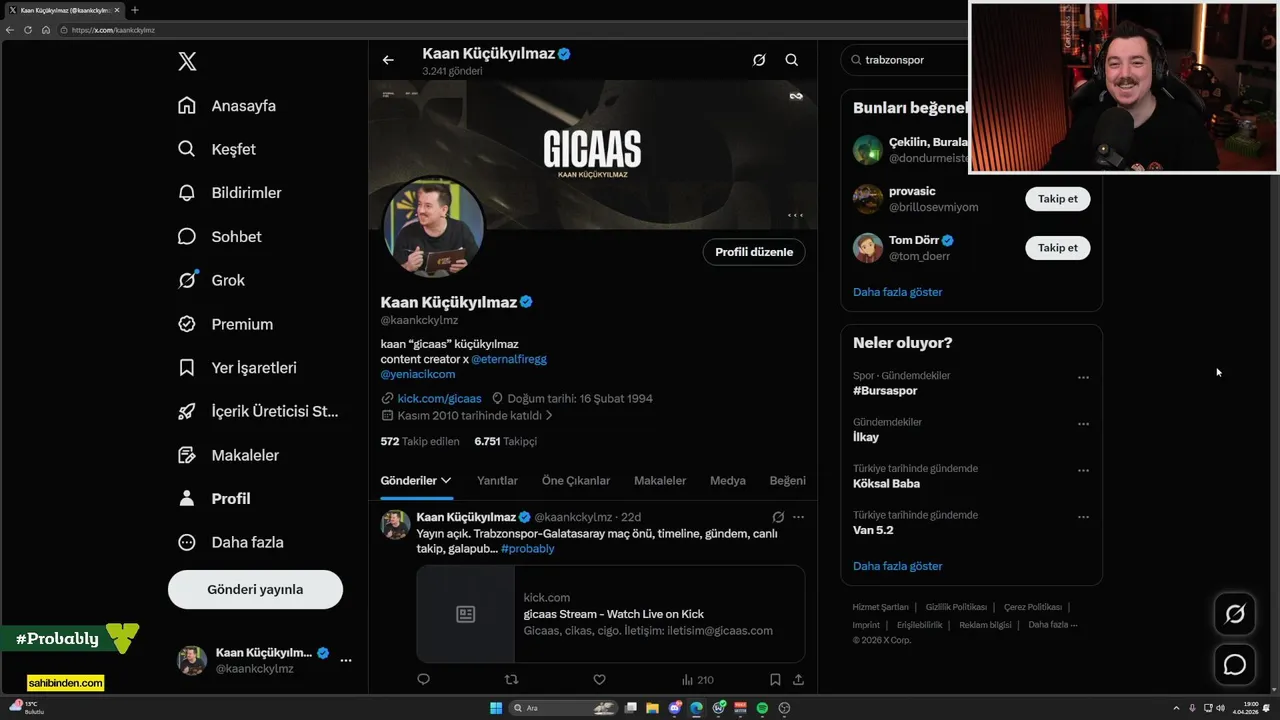Reply to the post
Image resolution: width=1280 pixels, height=720 pixels.
[424, 680]
